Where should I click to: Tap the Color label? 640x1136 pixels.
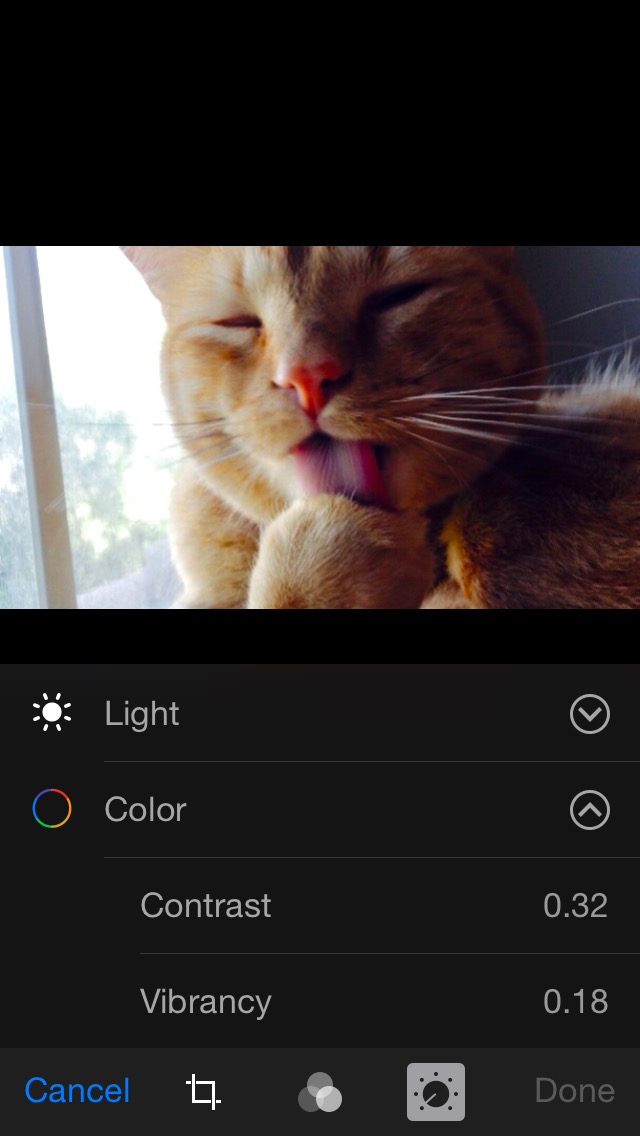(x=146, y=809)
